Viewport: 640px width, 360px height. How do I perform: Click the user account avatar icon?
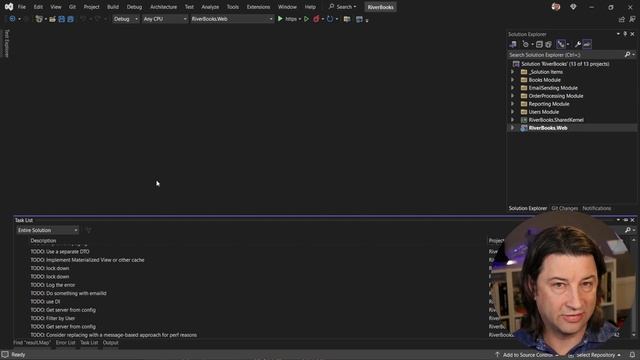point(556,7)
